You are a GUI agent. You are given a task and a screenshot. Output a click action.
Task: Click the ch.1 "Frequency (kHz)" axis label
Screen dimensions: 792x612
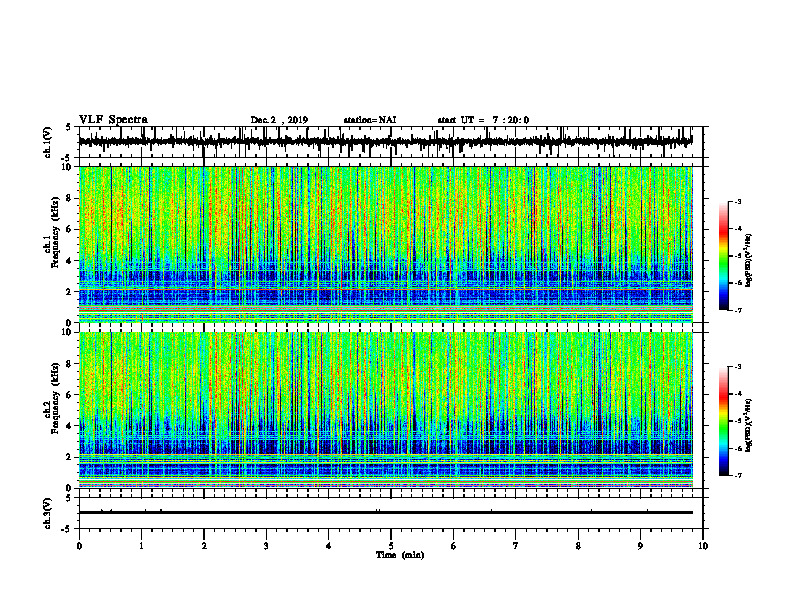55,232
